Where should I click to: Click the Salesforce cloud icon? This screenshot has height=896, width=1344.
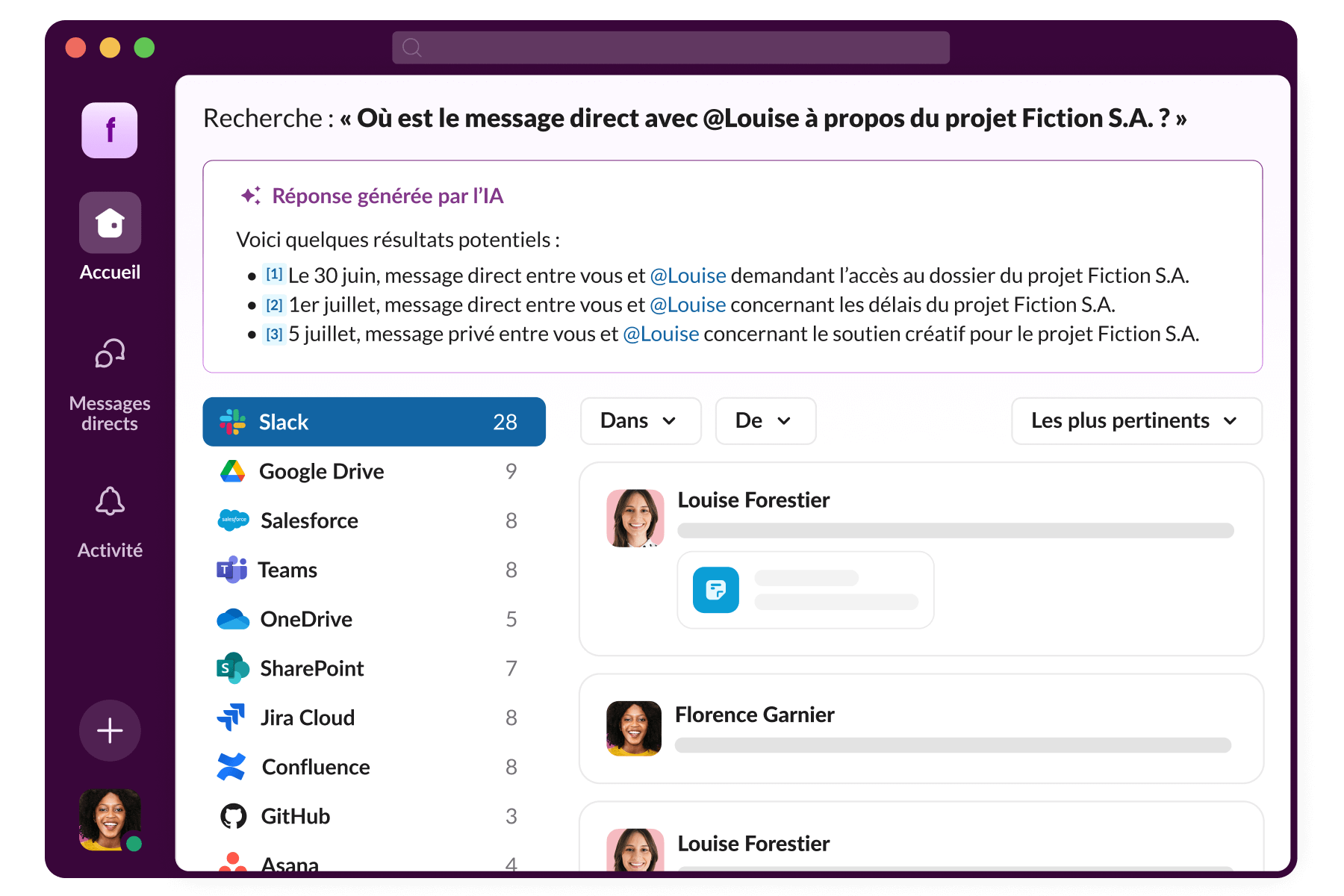tap(233, 520)
